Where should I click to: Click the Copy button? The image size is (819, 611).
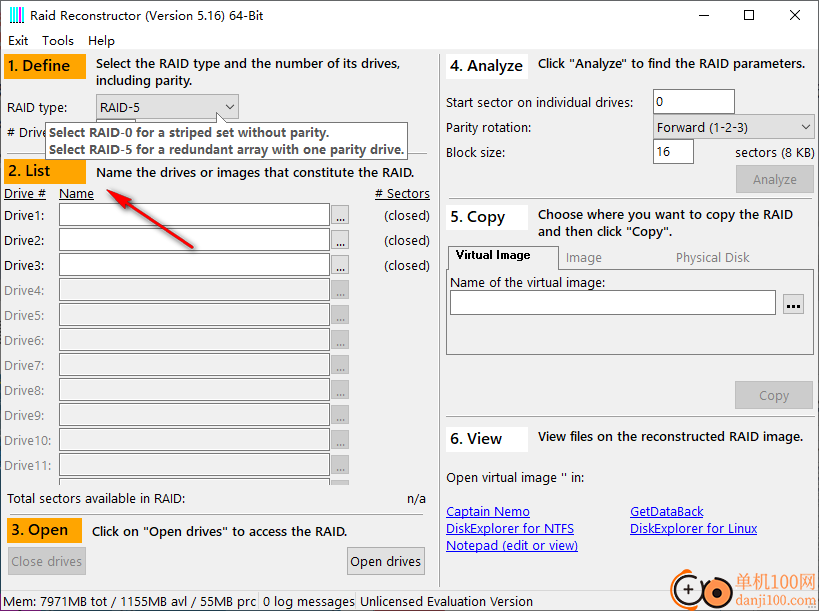click(774, 395)
